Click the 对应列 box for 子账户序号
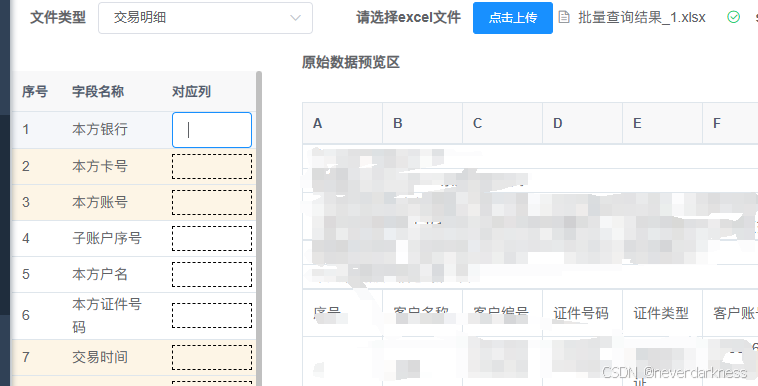Image resolution: width=758 pixels, height=386 pixels. click(212, 238)
